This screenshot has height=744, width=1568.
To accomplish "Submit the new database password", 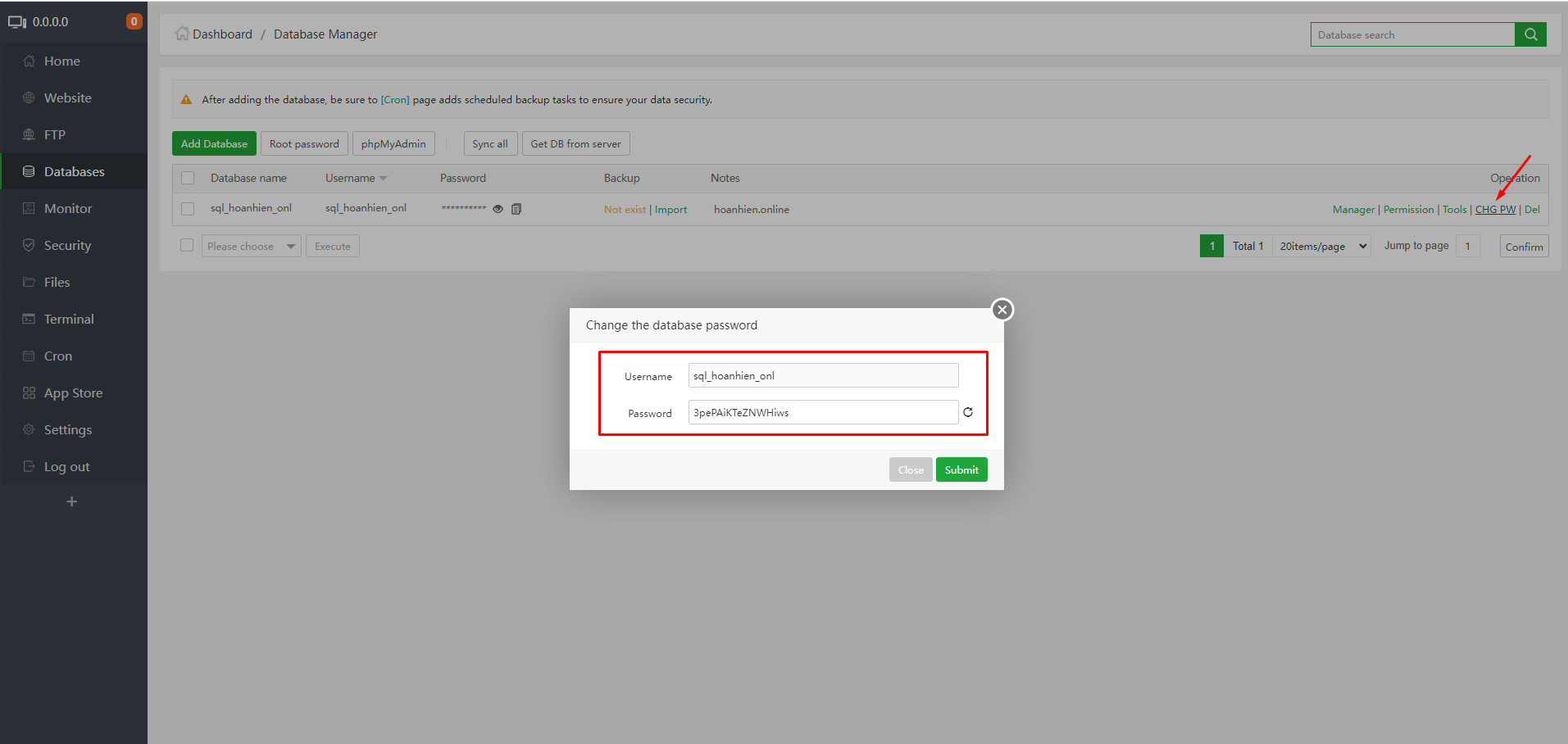I will click(961, 470).
